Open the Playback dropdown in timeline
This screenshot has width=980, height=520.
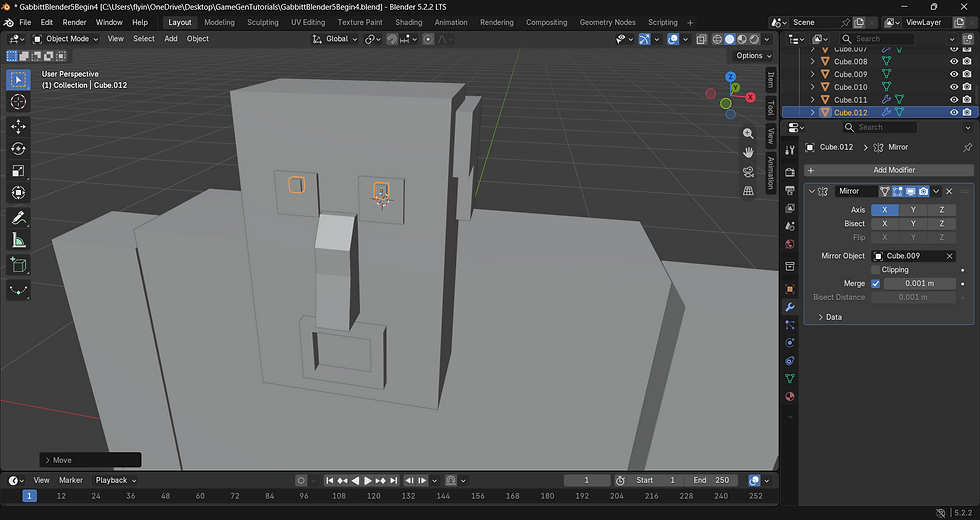(116, 481)
